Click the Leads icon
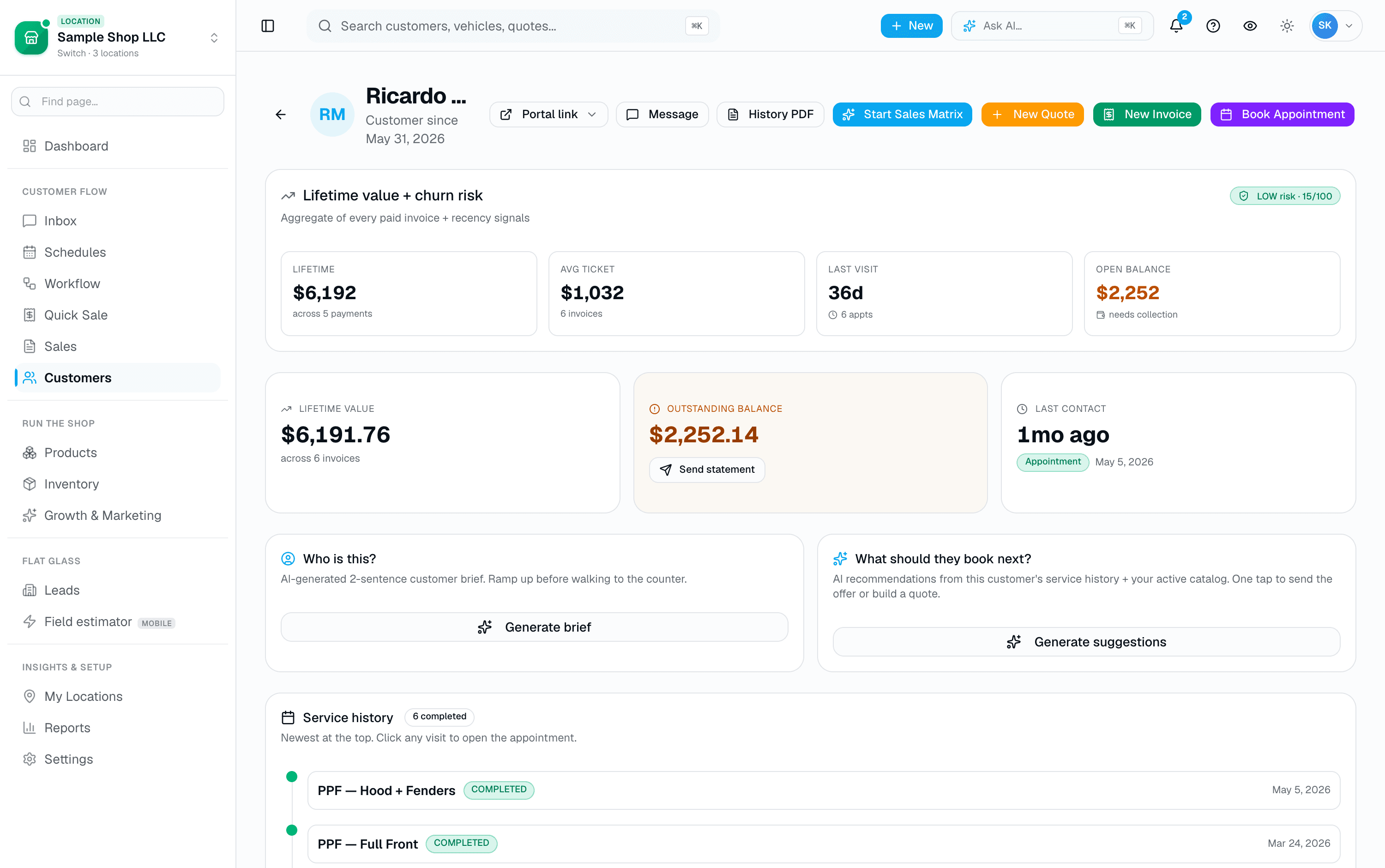The image size is (1385, 868). click(x=29, y=590)
